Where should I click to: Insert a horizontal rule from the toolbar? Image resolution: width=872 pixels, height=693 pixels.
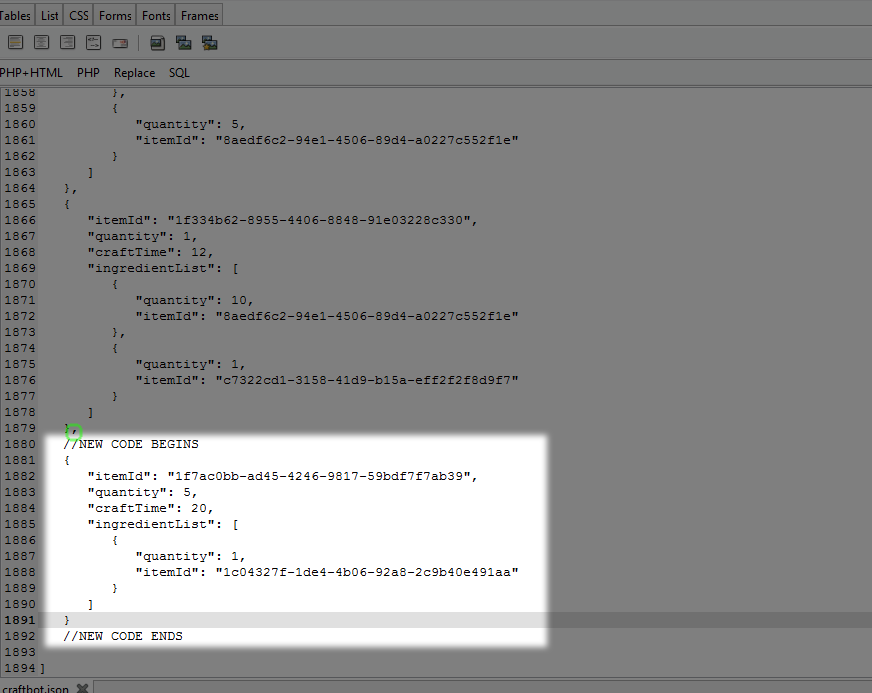tap(16, 42)
